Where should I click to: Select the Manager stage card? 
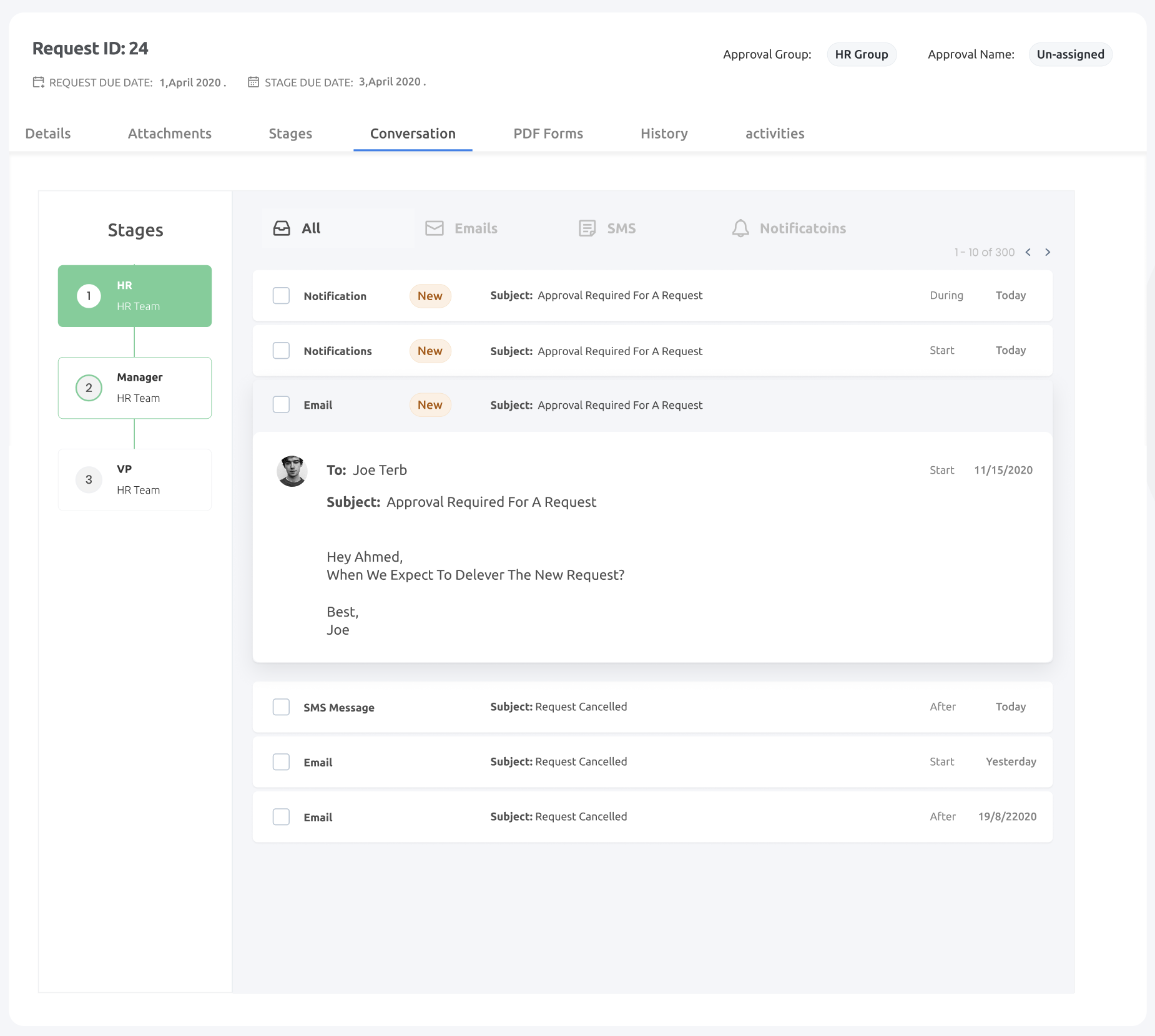tap(135, 388)
